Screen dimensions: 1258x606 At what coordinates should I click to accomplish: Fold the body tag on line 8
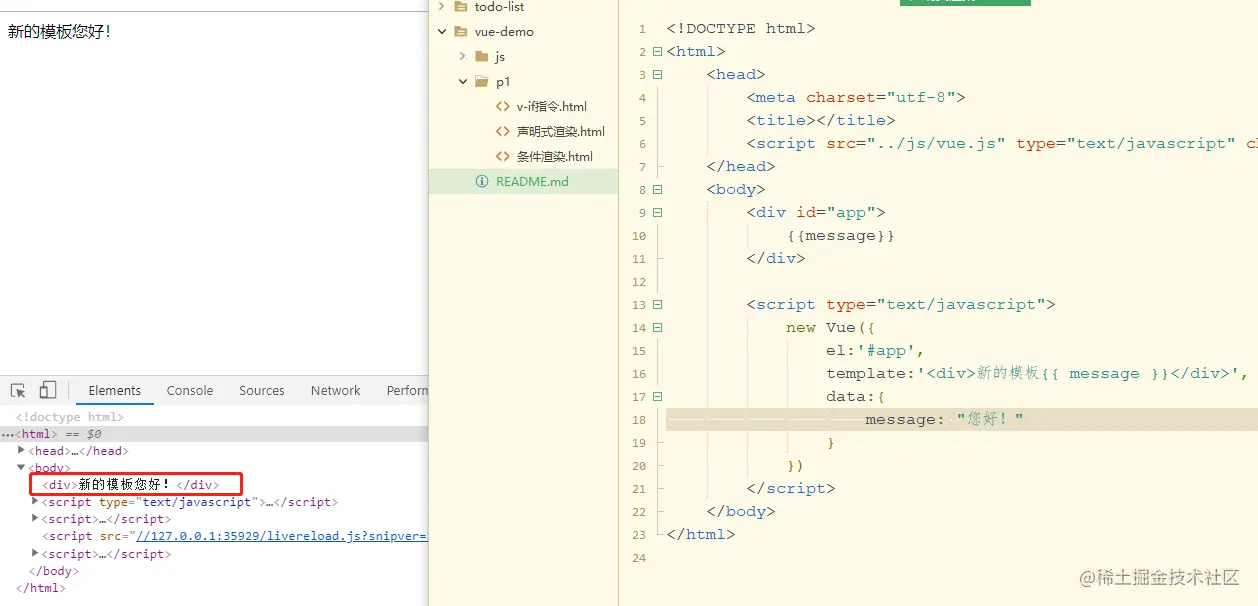[657, 189]
